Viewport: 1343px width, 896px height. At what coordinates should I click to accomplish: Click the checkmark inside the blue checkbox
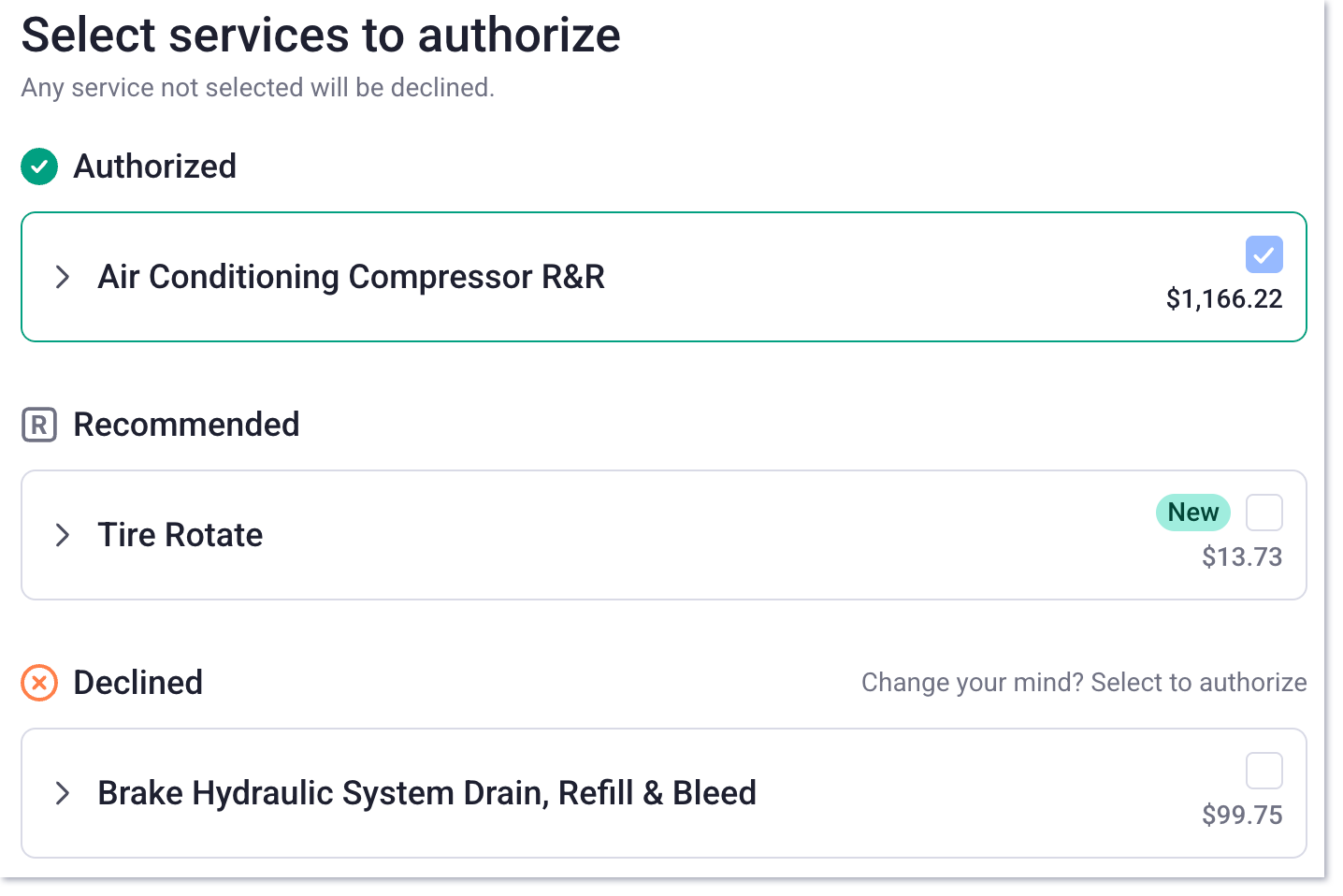(x=1264, y=254)
